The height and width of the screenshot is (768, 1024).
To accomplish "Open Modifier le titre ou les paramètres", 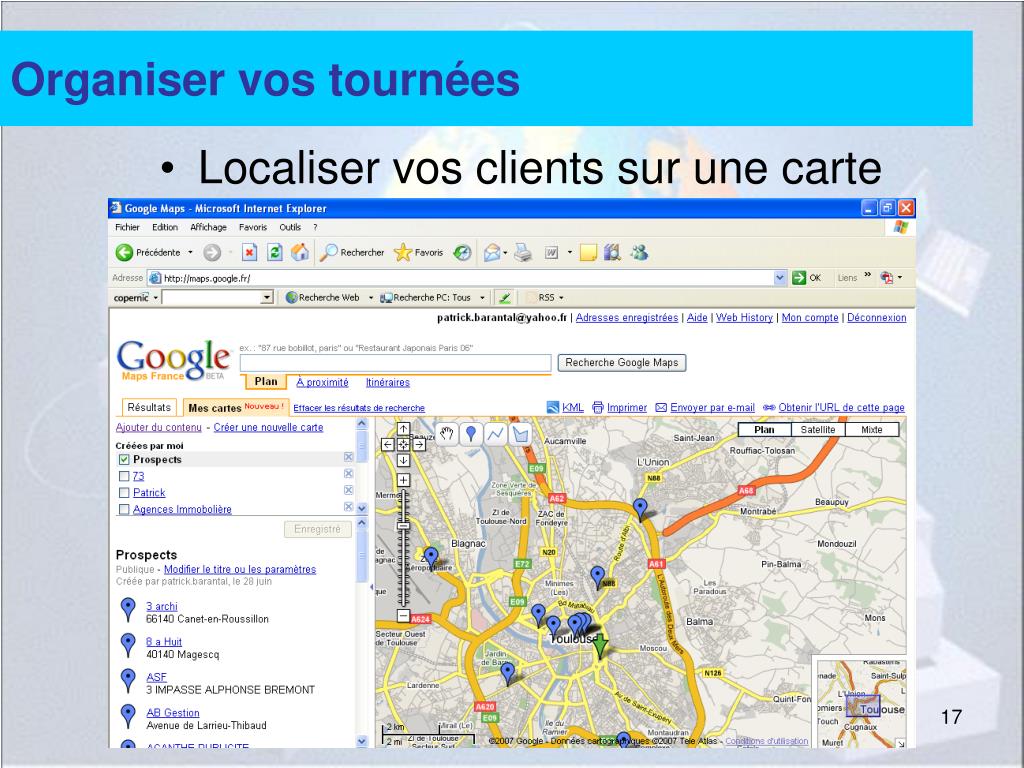I will pyautogui.click(x=240, y=569).
